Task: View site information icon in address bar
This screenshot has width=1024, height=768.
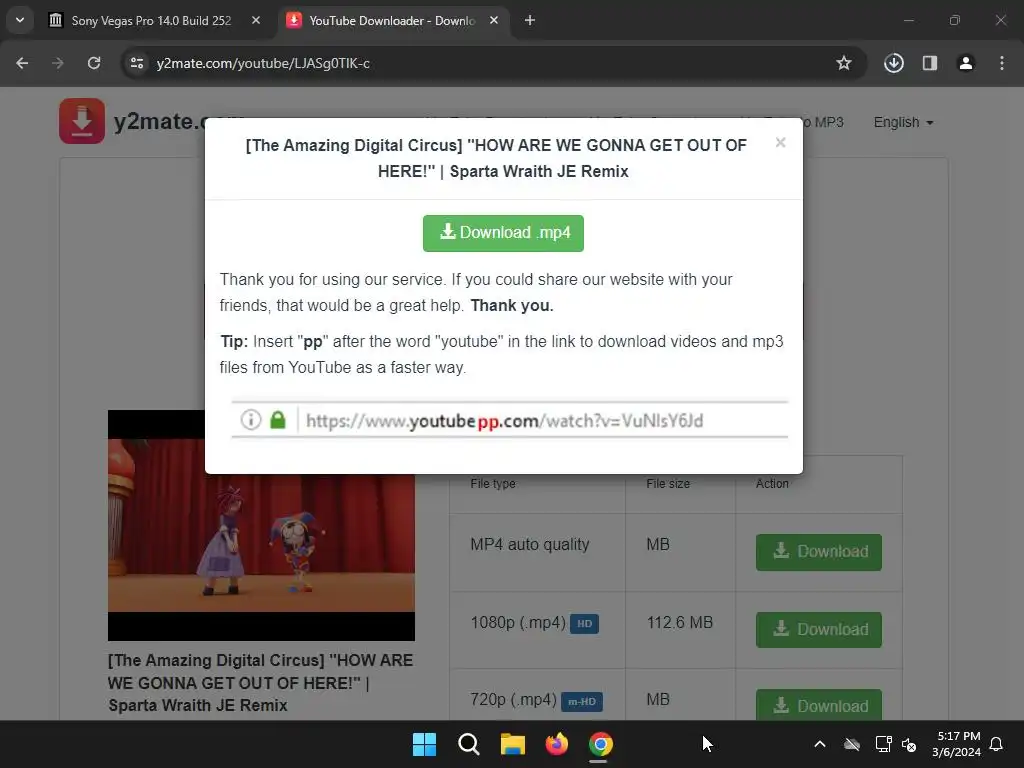Action: click(137, 63)
